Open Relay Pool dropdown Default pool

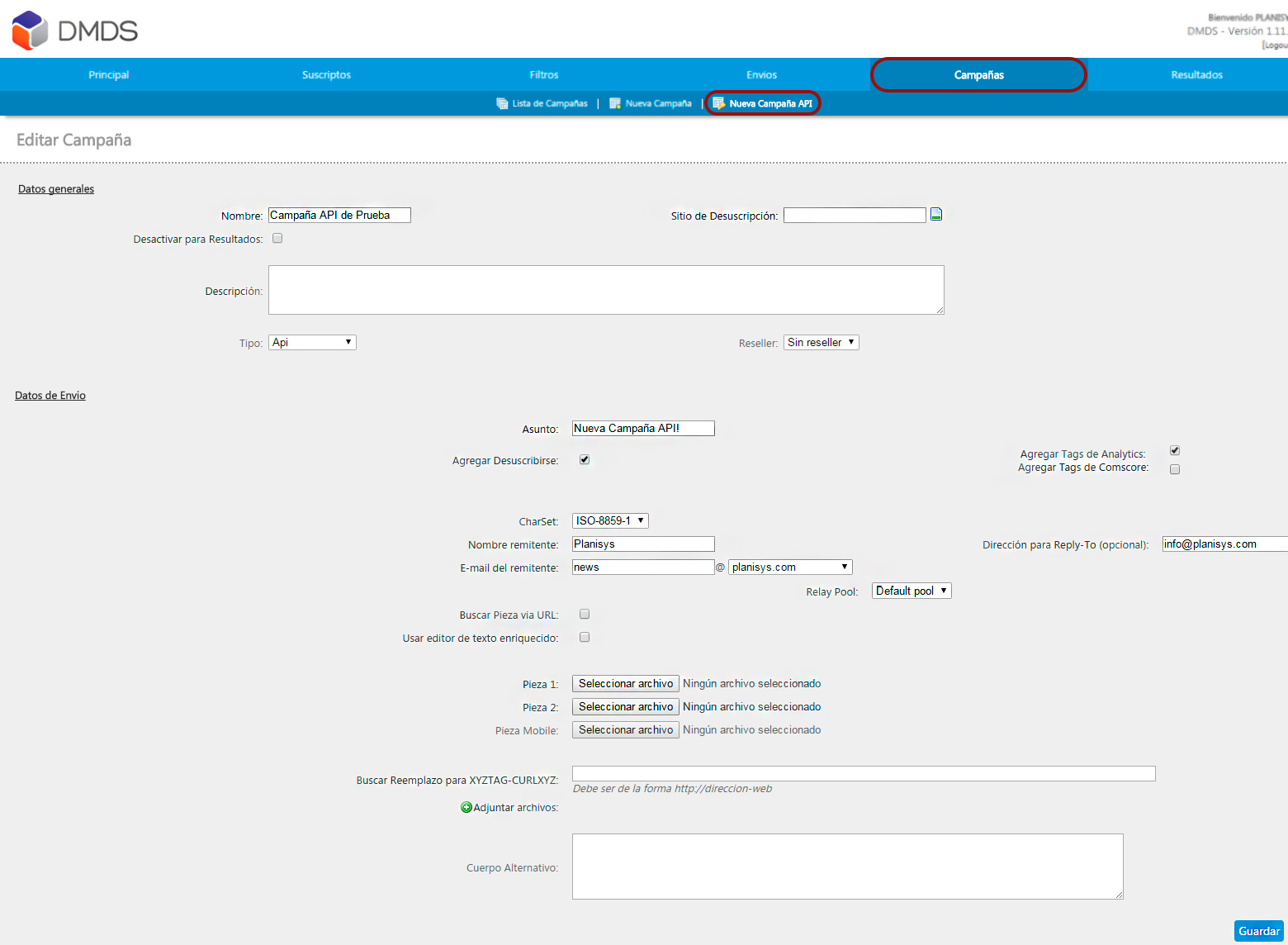(x=912, y=591)
